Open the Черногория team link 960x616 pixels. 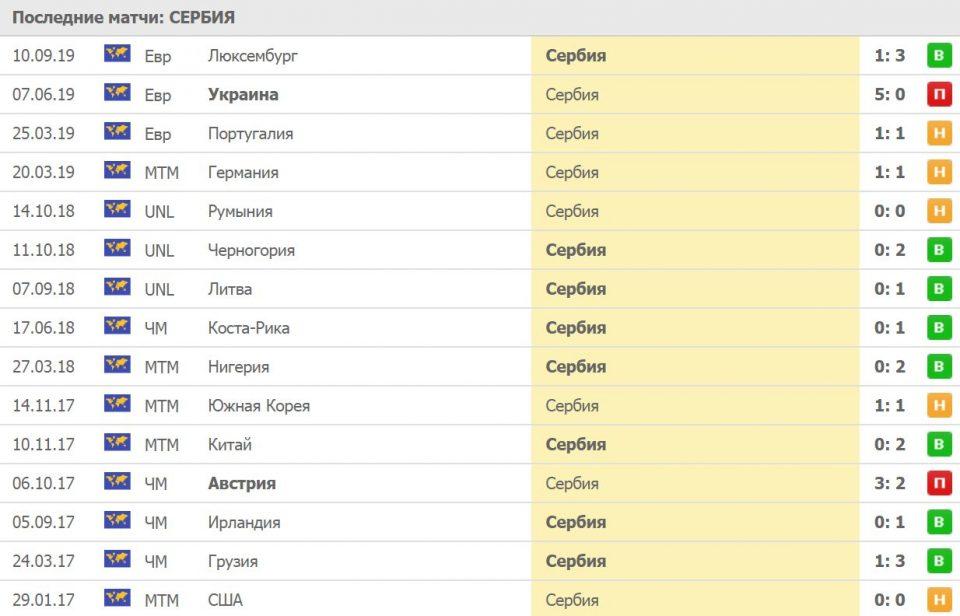[251, 250]
